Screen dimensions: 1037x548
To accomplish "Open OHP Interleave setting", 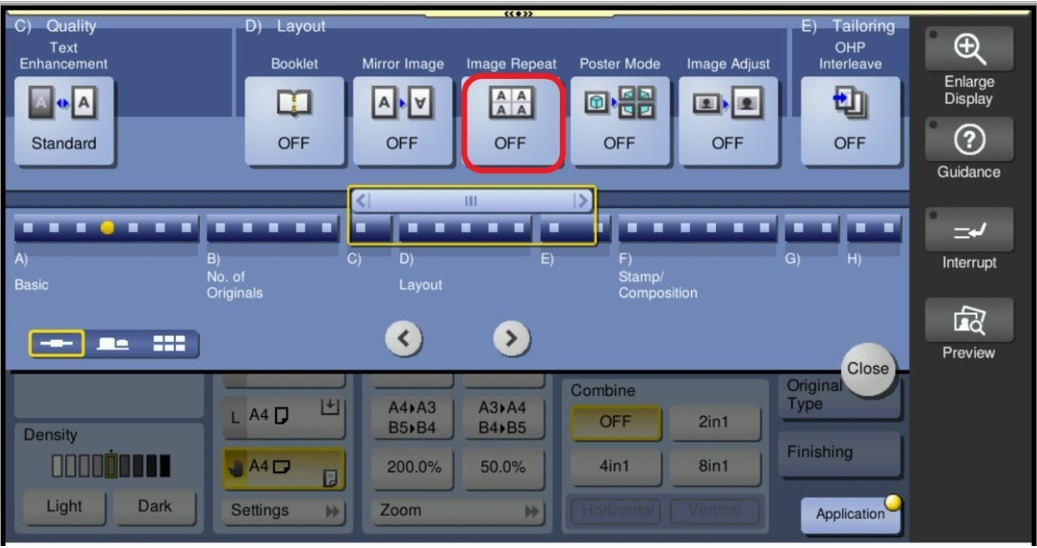I will click(x=849, y=119).
